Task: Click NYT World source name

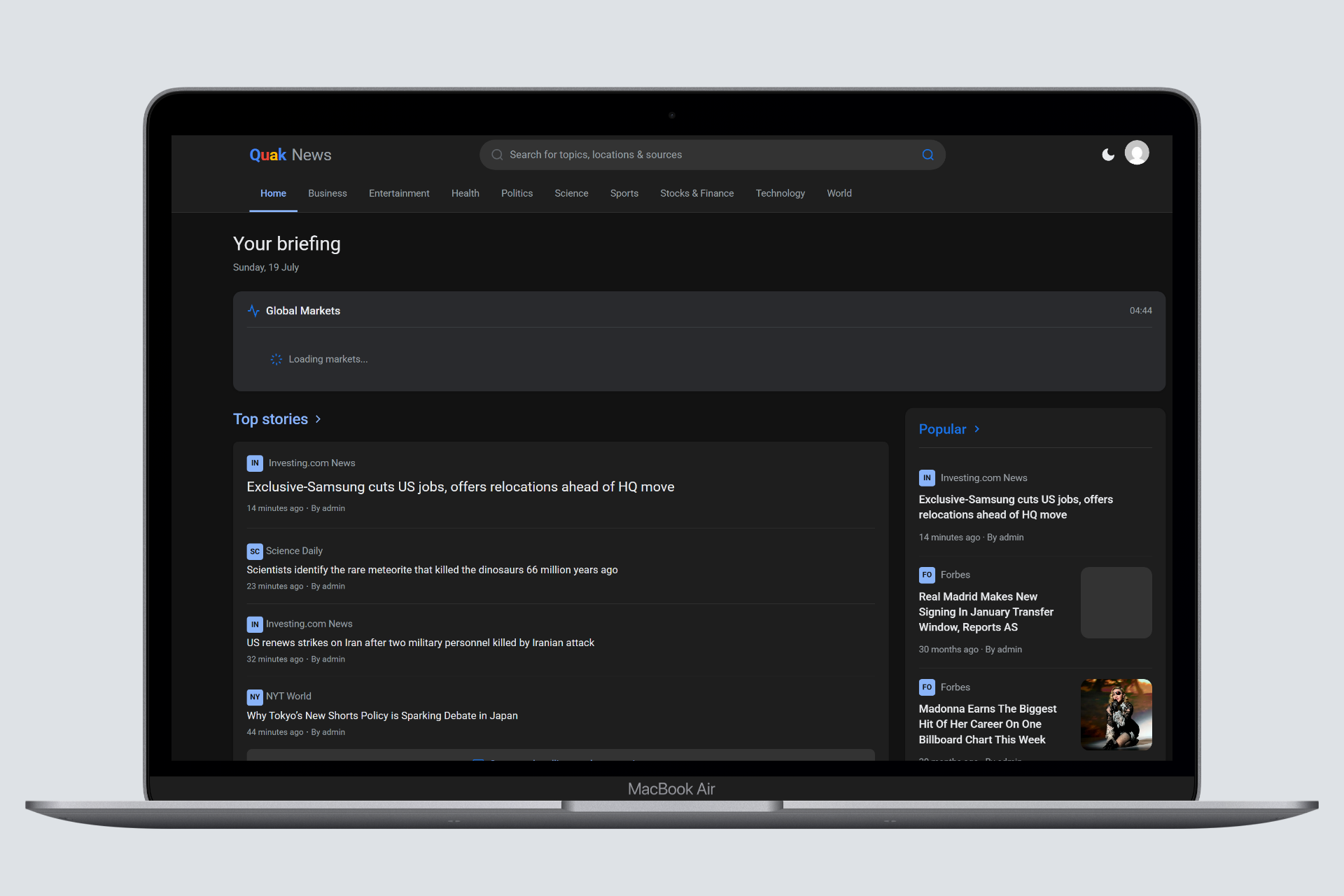Action: pyautogui.click(x=288, y=696)
